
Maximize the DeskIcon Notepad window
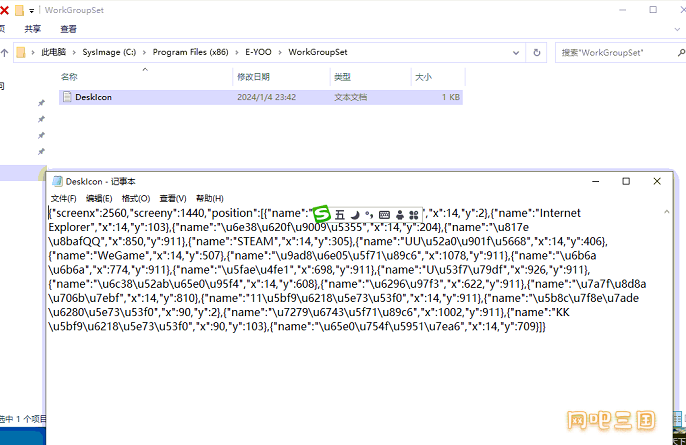626,181
